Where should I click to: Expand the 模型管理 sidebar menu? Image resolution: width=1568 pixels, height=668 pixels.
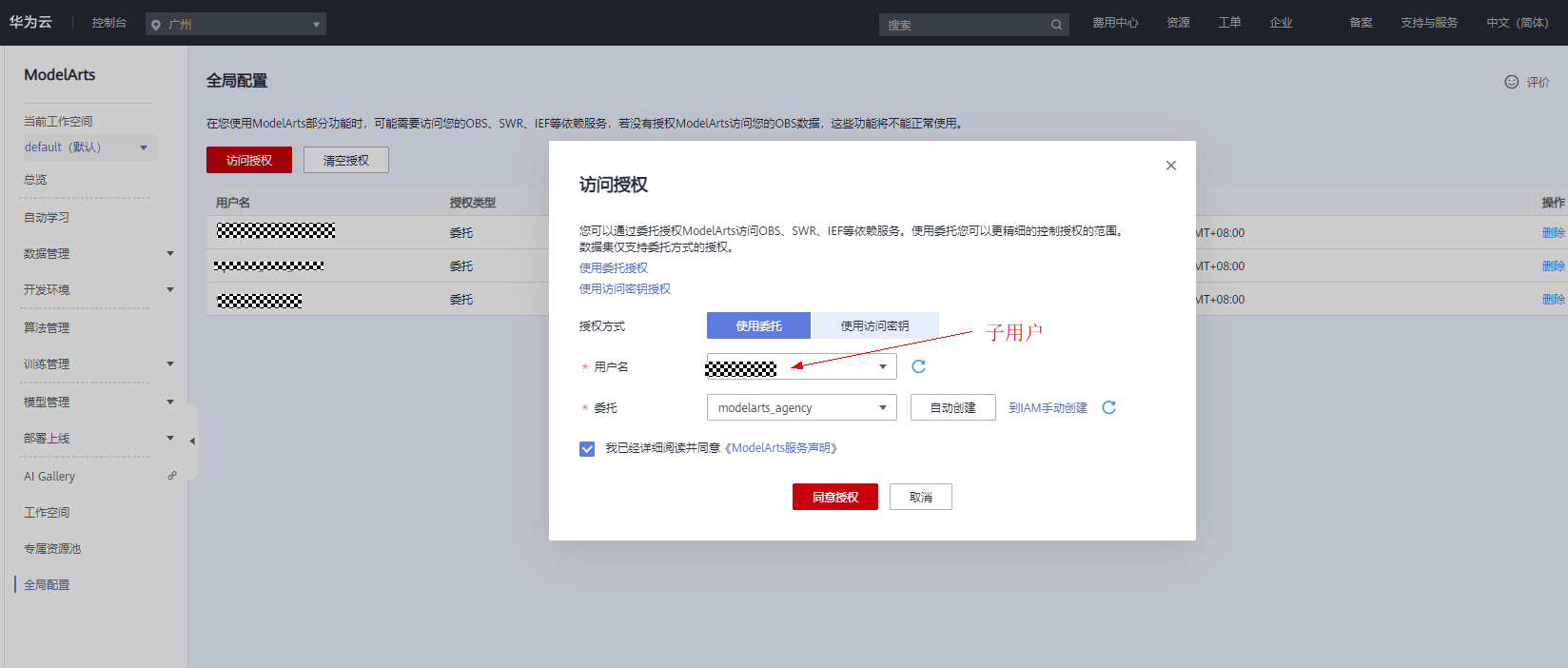click(x=170, y=402)
